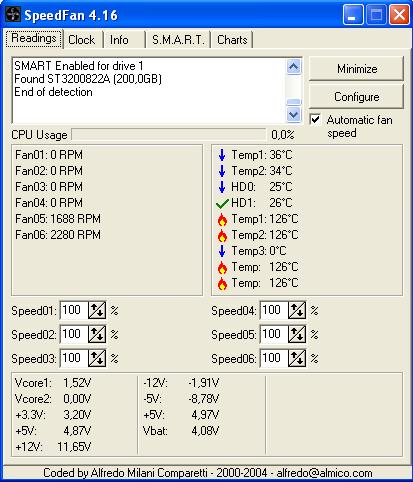The width and height of the screenshot is (413, 482).
Task: Click the blue down arrow beside HD0
Action: tap(222, 187)
